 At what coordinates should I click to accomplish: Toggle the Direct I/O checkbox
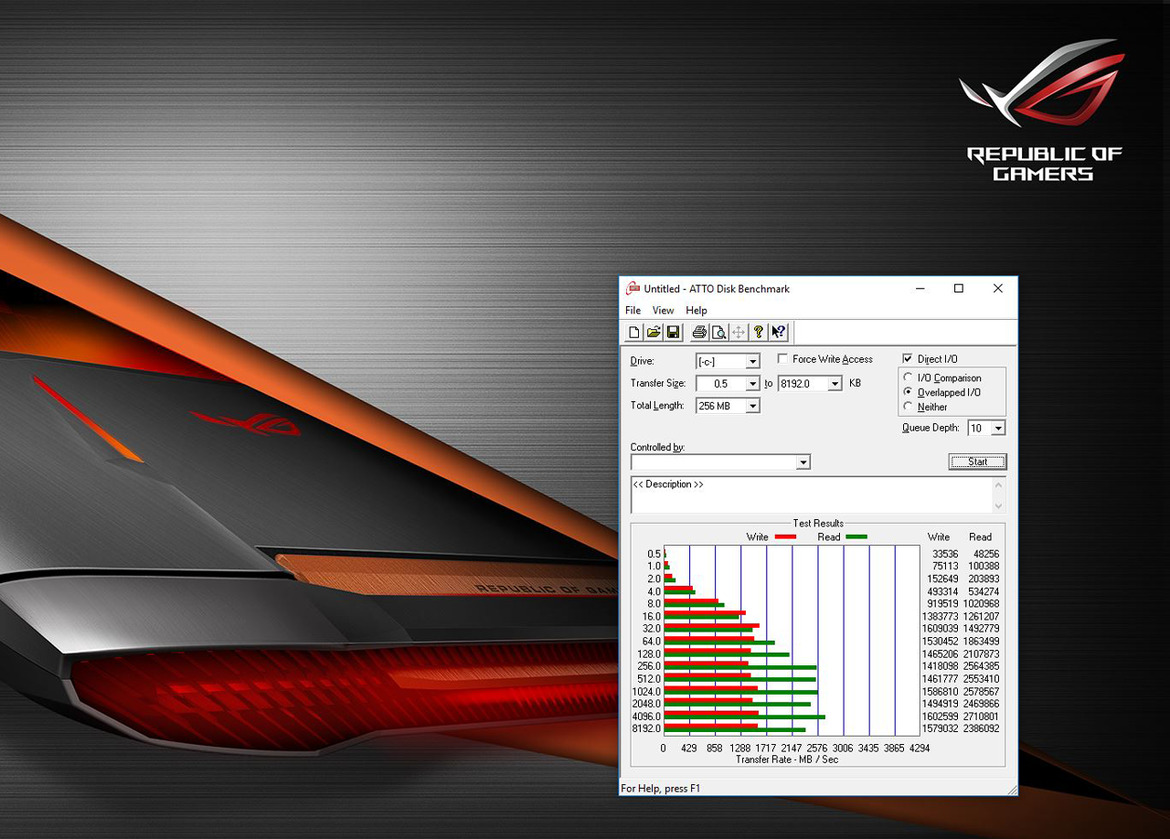tap(907, 359)
